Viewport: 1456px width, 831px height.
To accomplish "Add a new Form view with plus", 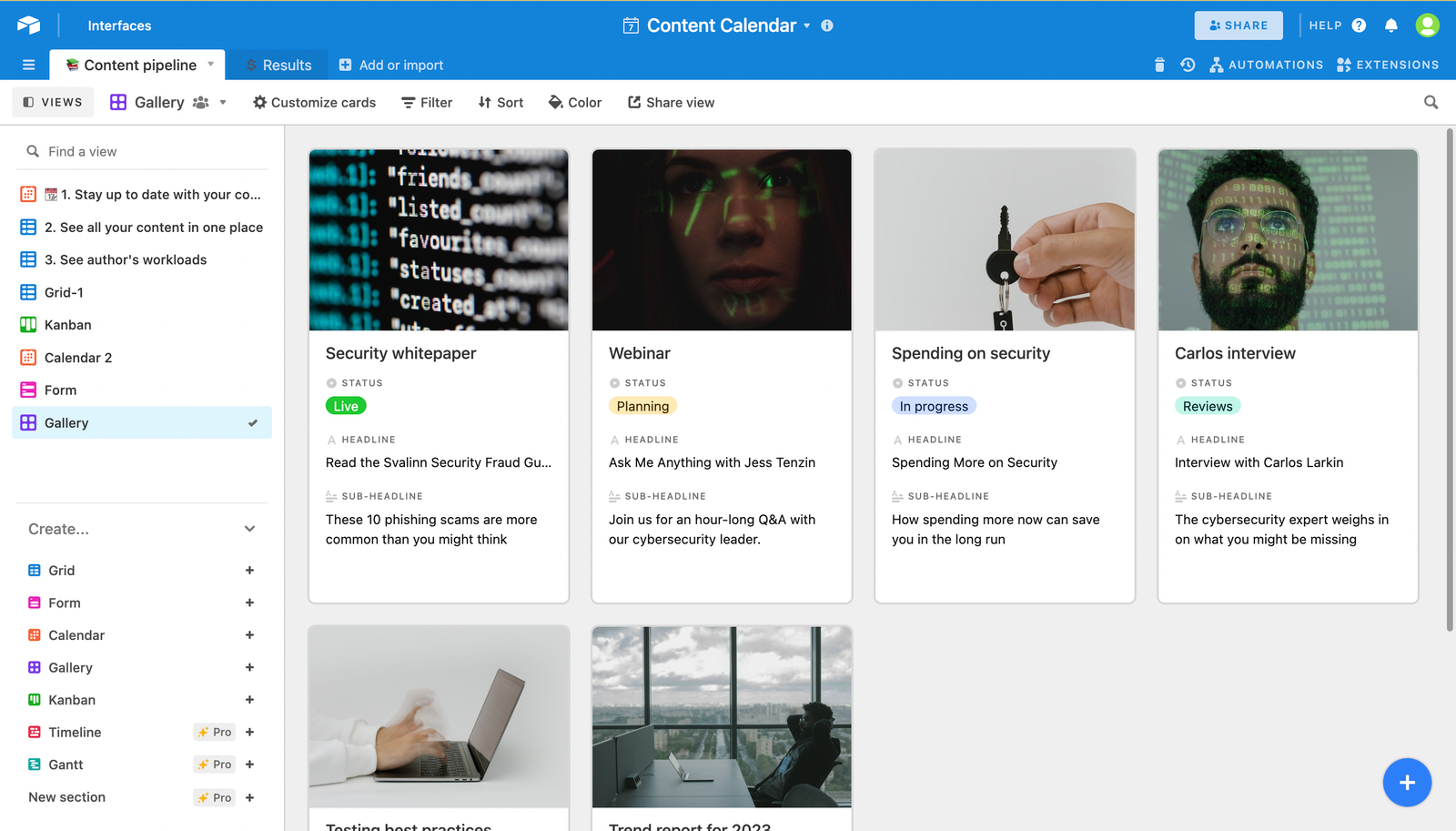I will click(249, 603).
